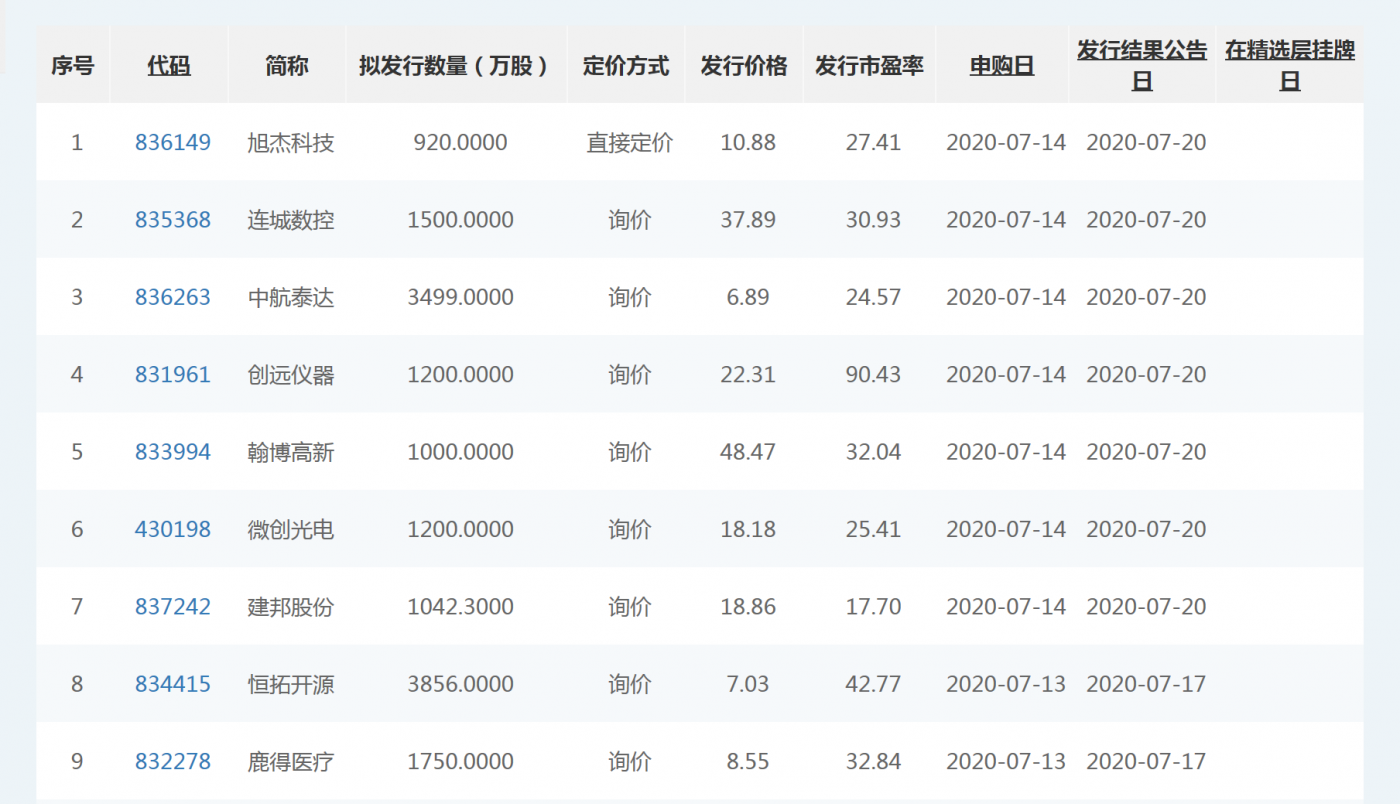Image resolution: width=1400 pixels, height=804 pixels.
Task: Click issue quantity 1042.3000
Action: click(x=460, y=607)
